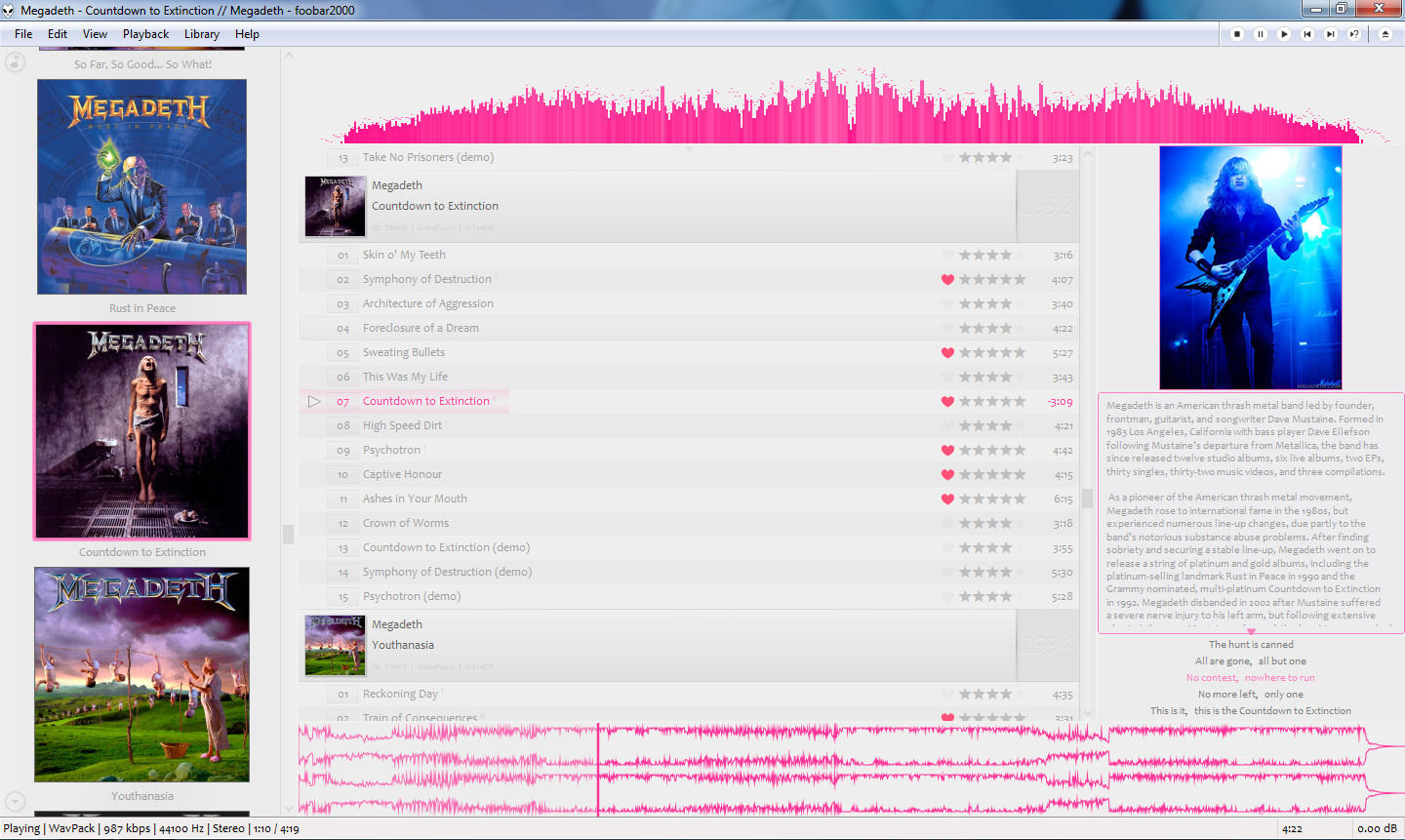Select track 08 High Speed Dirt
1405x840 pixels.
pyautogui.click(x=689, y=425)
